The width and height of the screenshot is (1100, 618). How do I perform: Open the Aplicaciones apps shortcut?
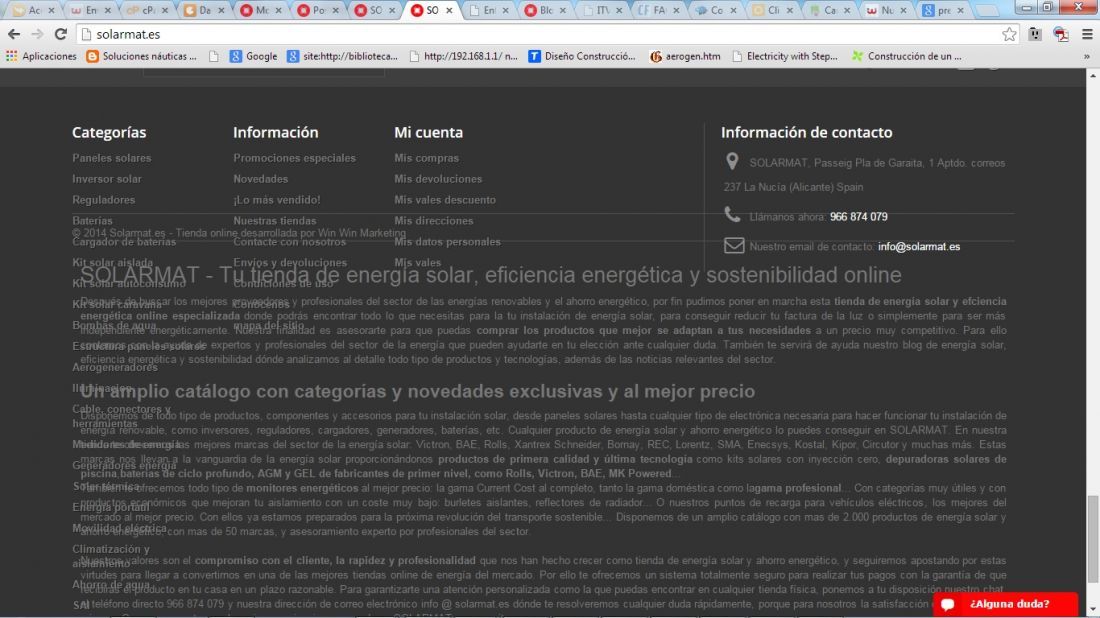(x=41, y=56)
